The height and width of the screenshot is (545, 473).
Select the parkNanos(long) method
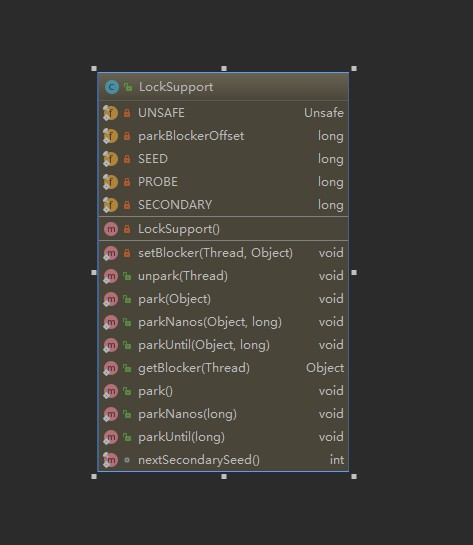pyautogui.click(x=187, y=414)
